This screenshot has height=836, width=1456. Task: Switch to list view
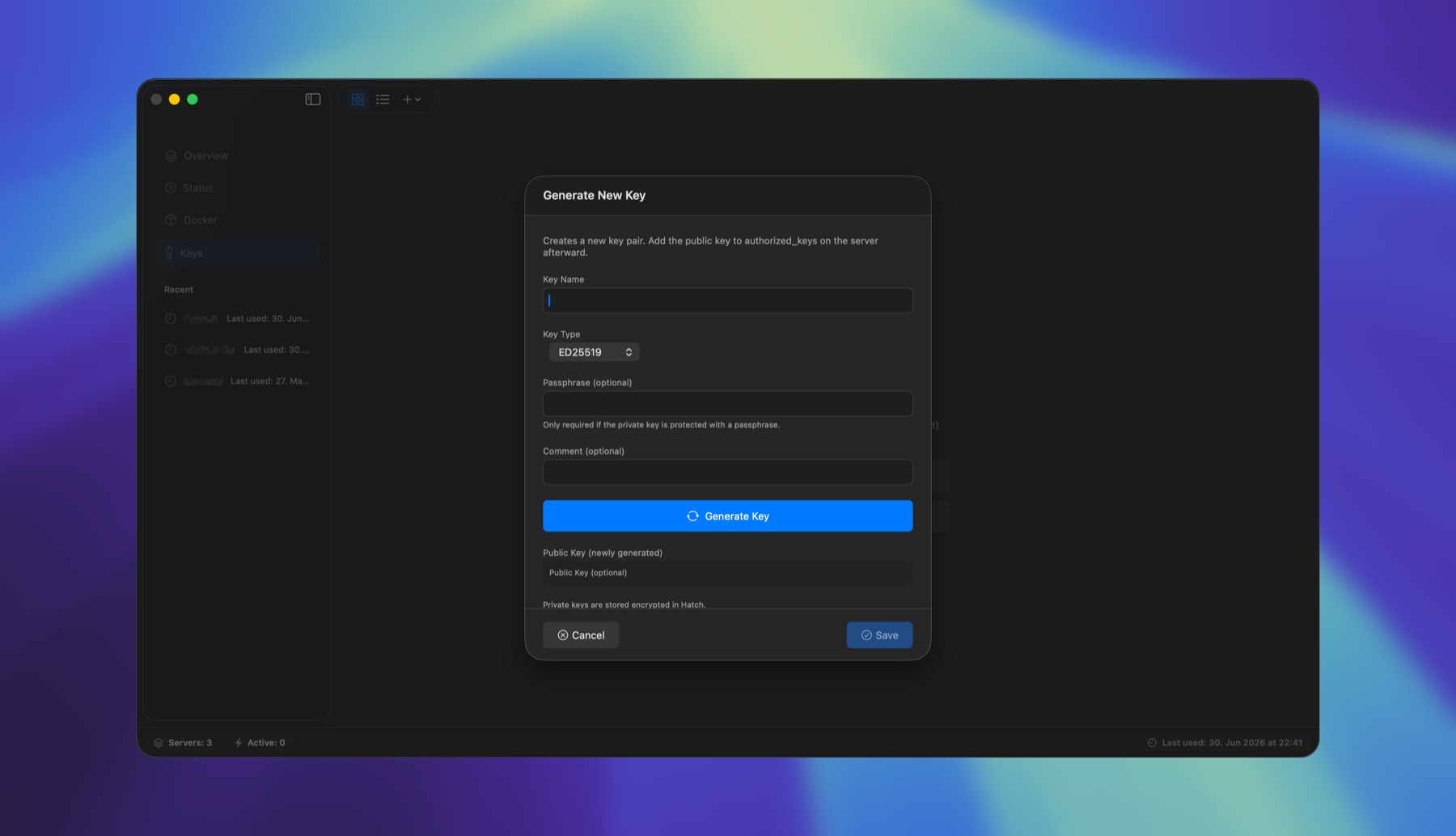(x=383, y=100)
